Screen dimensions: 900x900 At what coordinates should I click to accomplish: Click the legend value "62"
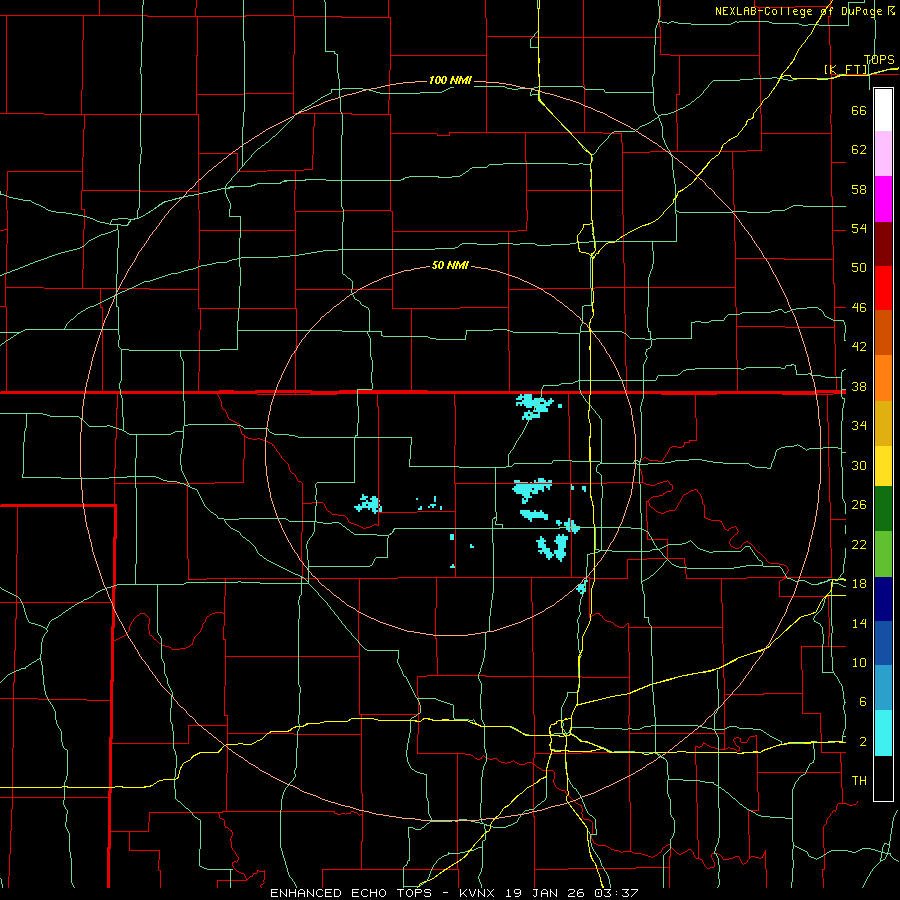[859, 150]
